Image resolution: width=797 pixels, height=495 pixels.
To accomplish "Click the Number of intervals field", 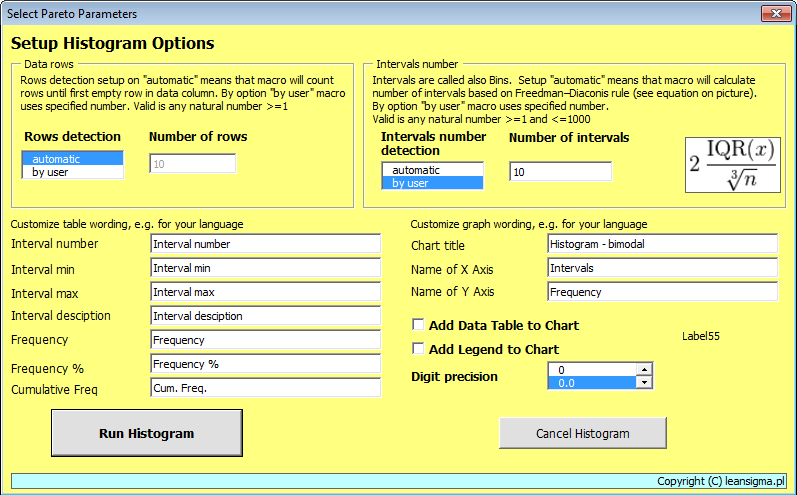I will 559,172.
